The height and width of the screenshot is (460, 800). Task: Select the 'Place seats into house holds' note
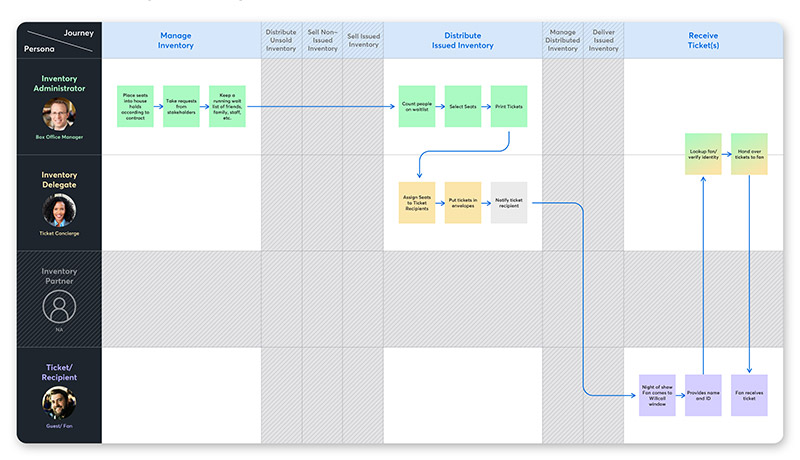(x=135, y=106)
